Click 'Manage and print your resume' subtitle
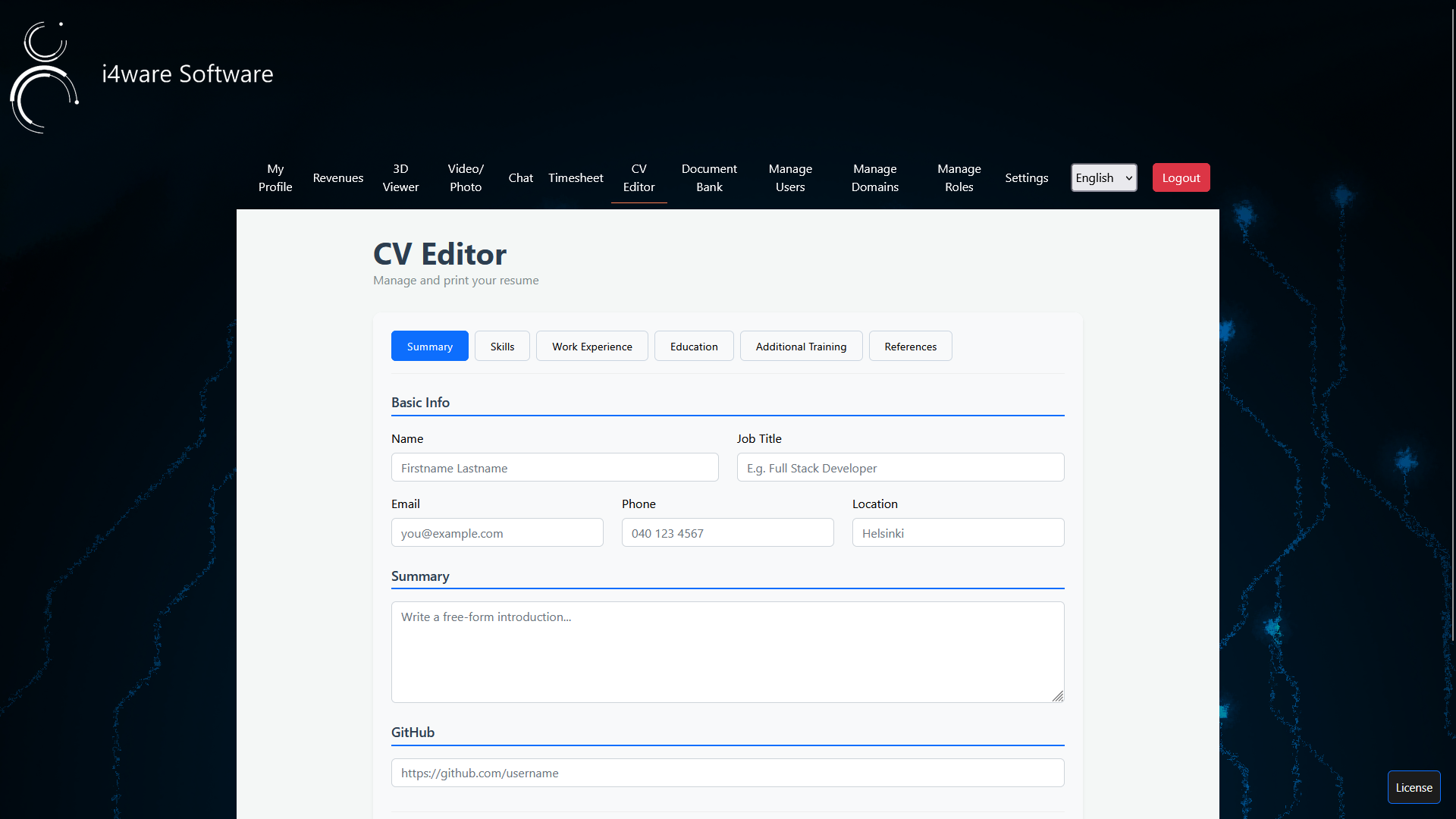Screen dimensions: 1456x819 [456, 280]
